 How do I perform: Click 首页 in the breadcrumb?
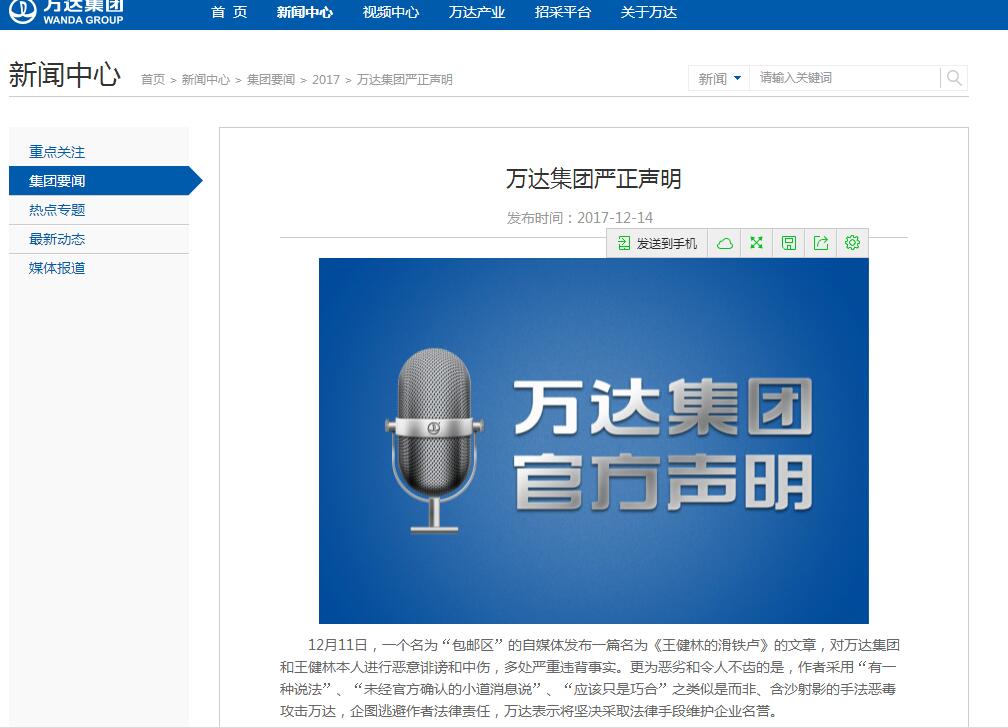(153, 80)
